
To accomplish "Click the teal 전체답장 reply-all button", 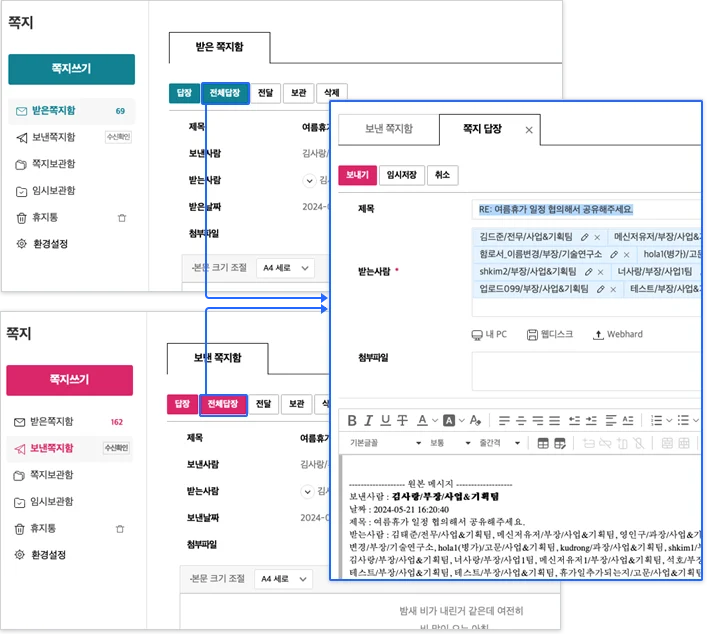I will (x=224, y=93).
